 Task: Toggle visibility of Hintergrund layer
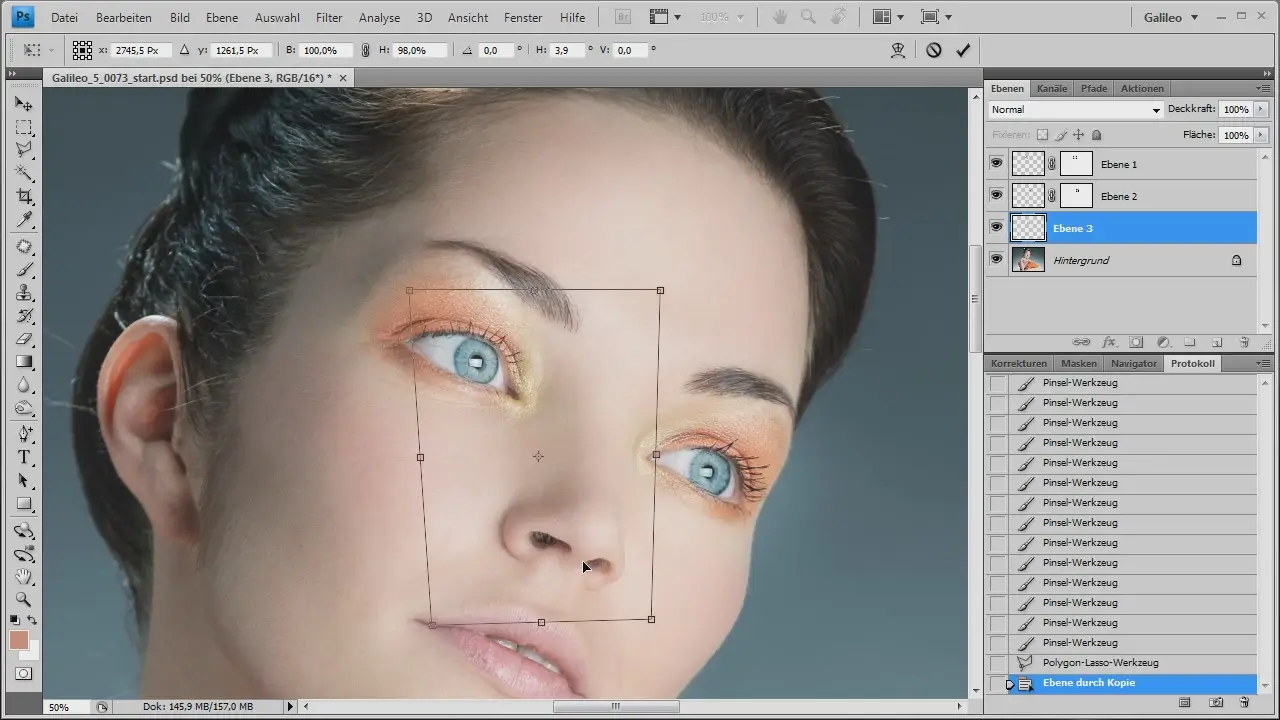996,259
